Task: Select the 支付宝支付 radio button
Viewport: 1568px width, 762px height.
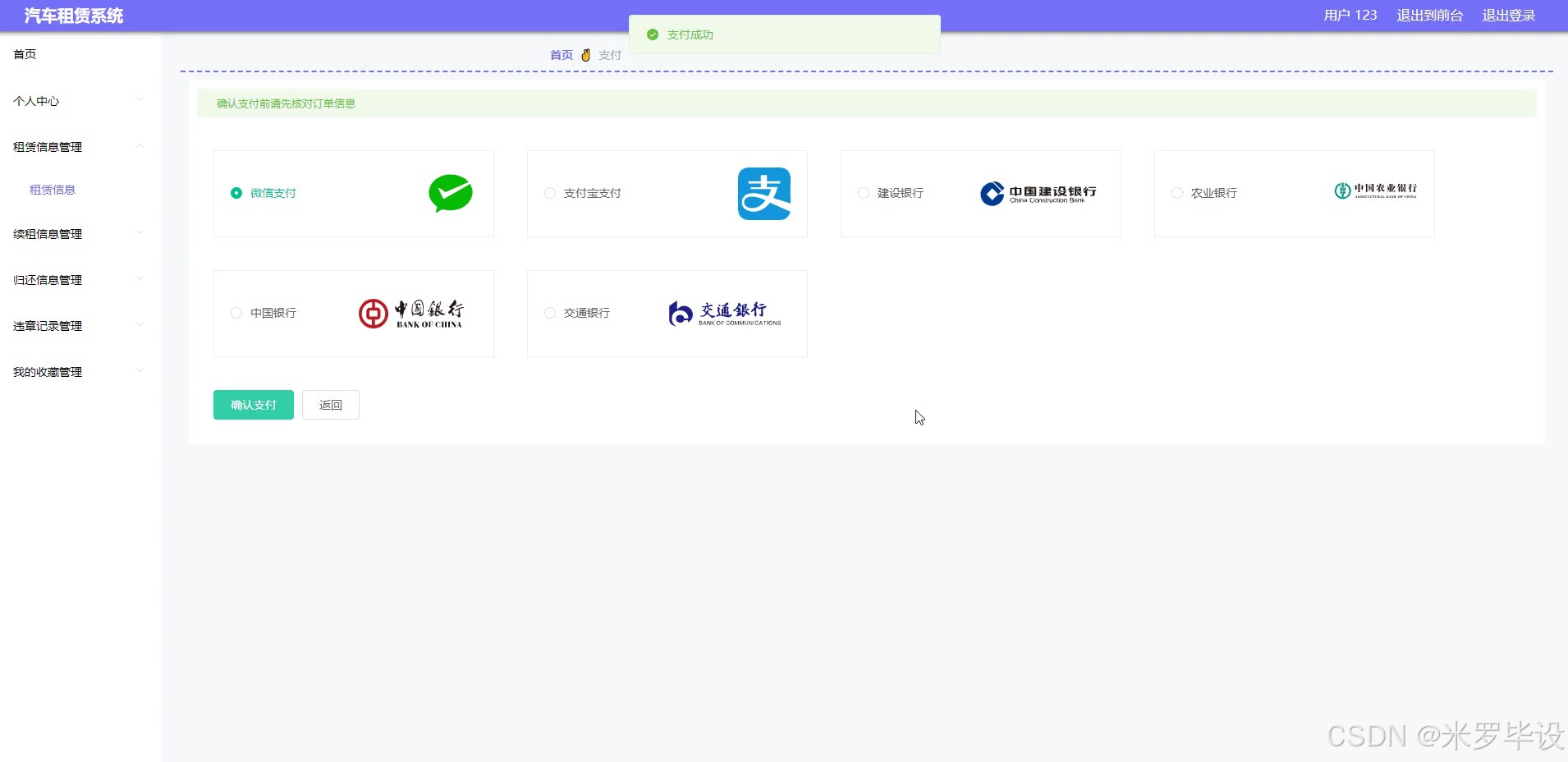Action: coord(550,193)
